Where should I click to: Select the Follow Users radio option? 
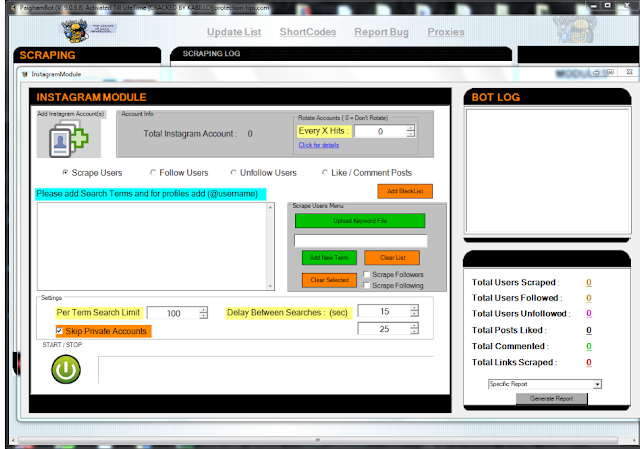coord(153,173)
